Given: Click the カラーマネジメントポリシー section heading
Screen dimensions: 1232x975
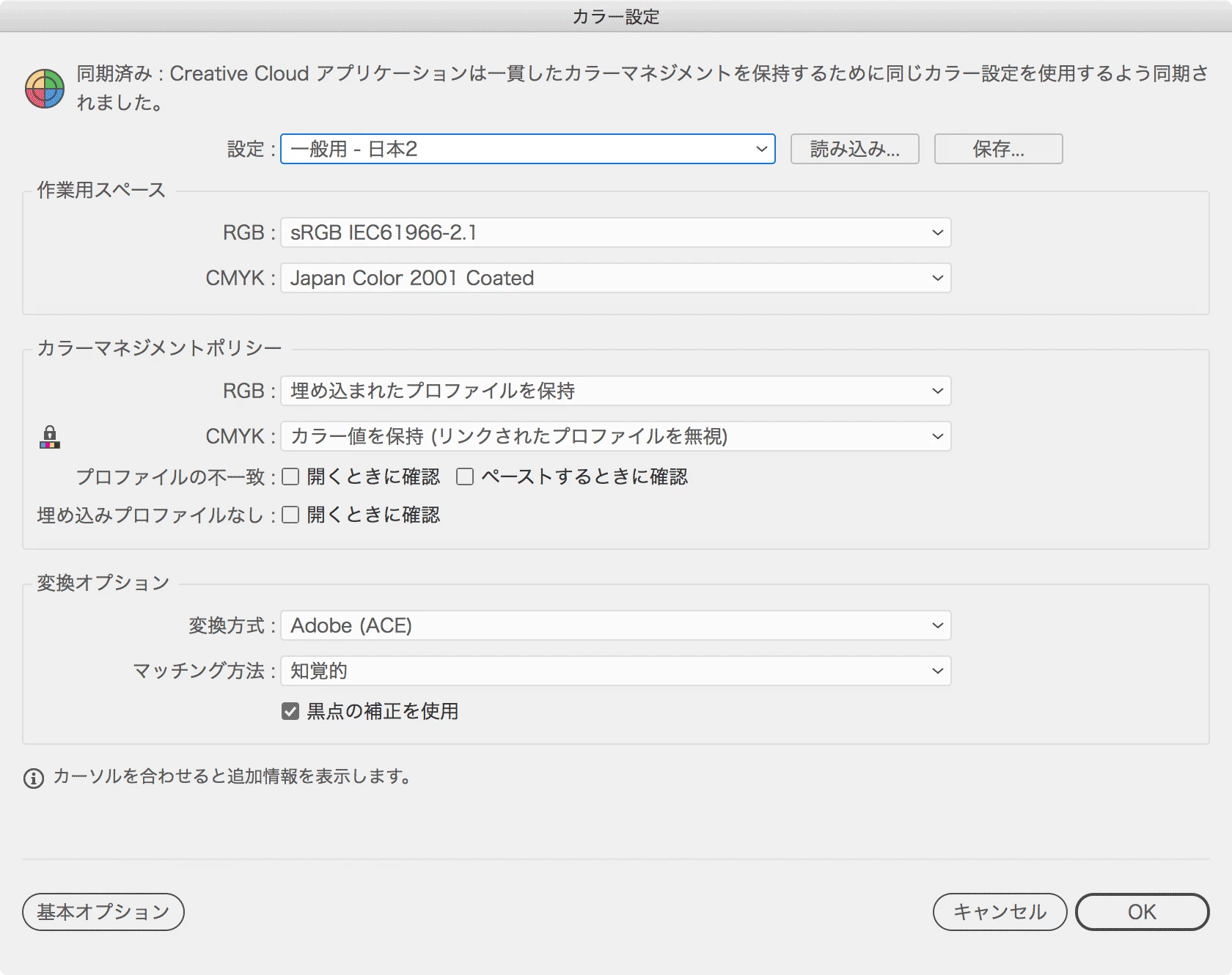Looking at the screenshot, I should coord(159,347).
